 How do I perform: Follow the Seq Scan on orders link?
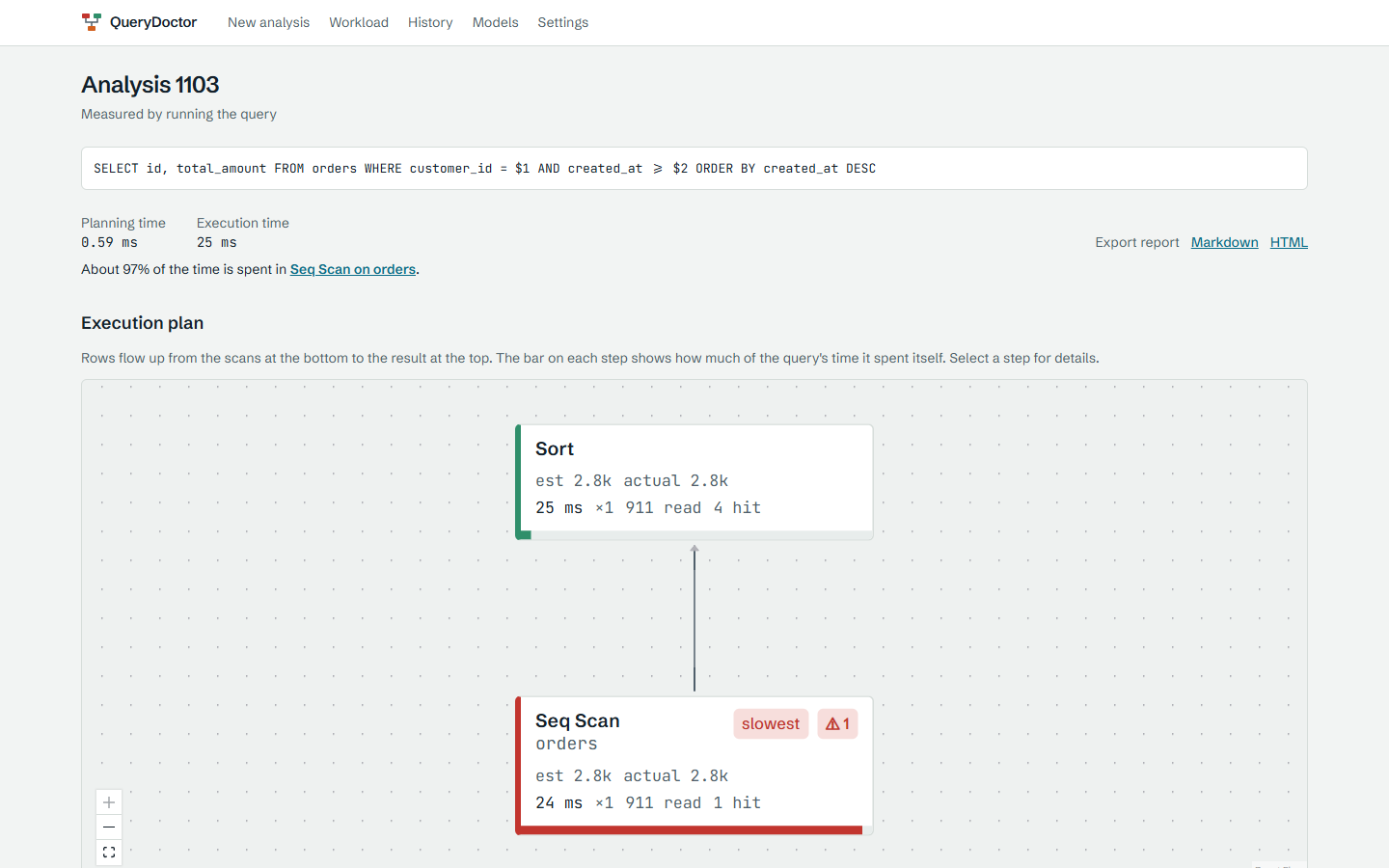[353, 269]
